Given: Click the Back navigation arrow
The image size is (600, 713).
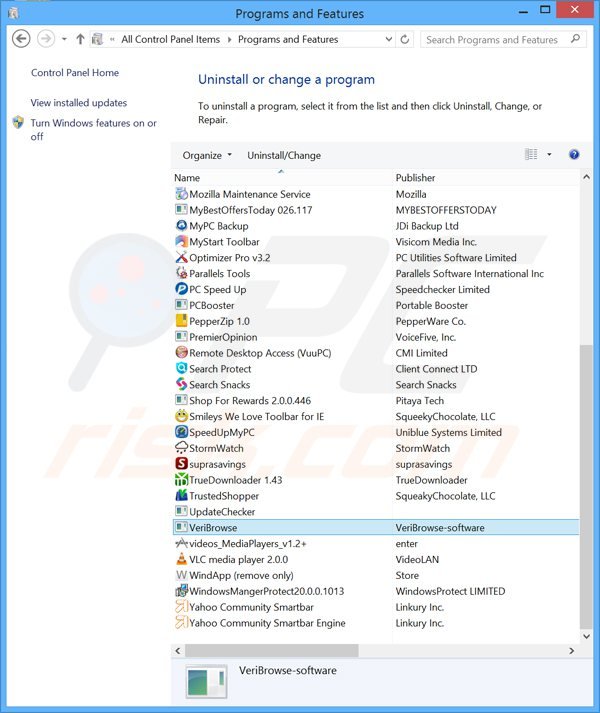Looking at the screenshot, I should (x=21, y=39).
